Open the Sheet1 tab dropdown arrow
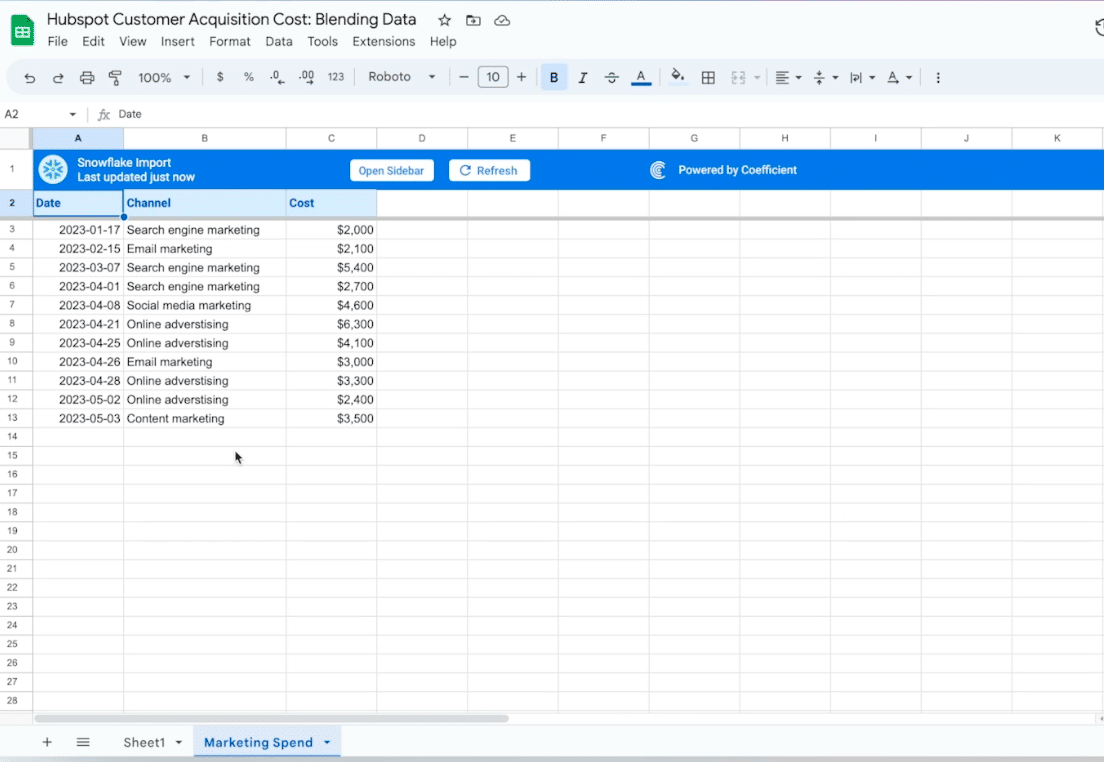Screen dimensions: 1104x762 tap(179, 742)
